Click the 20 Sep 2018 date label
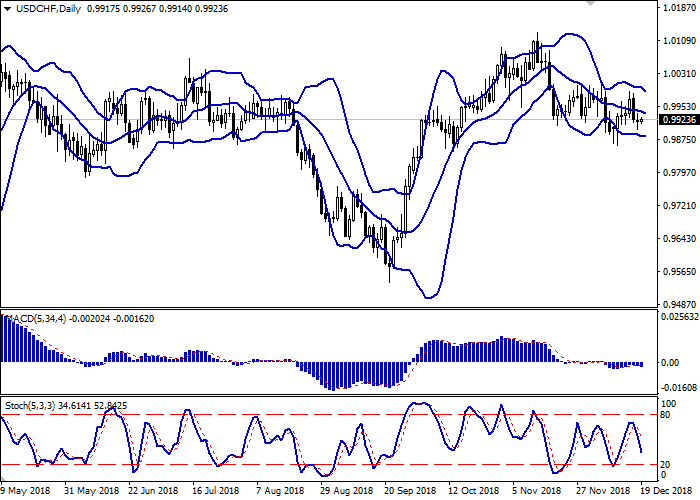Image resolution: width=700 pixels, height=500 pixels. coord(408,491)
